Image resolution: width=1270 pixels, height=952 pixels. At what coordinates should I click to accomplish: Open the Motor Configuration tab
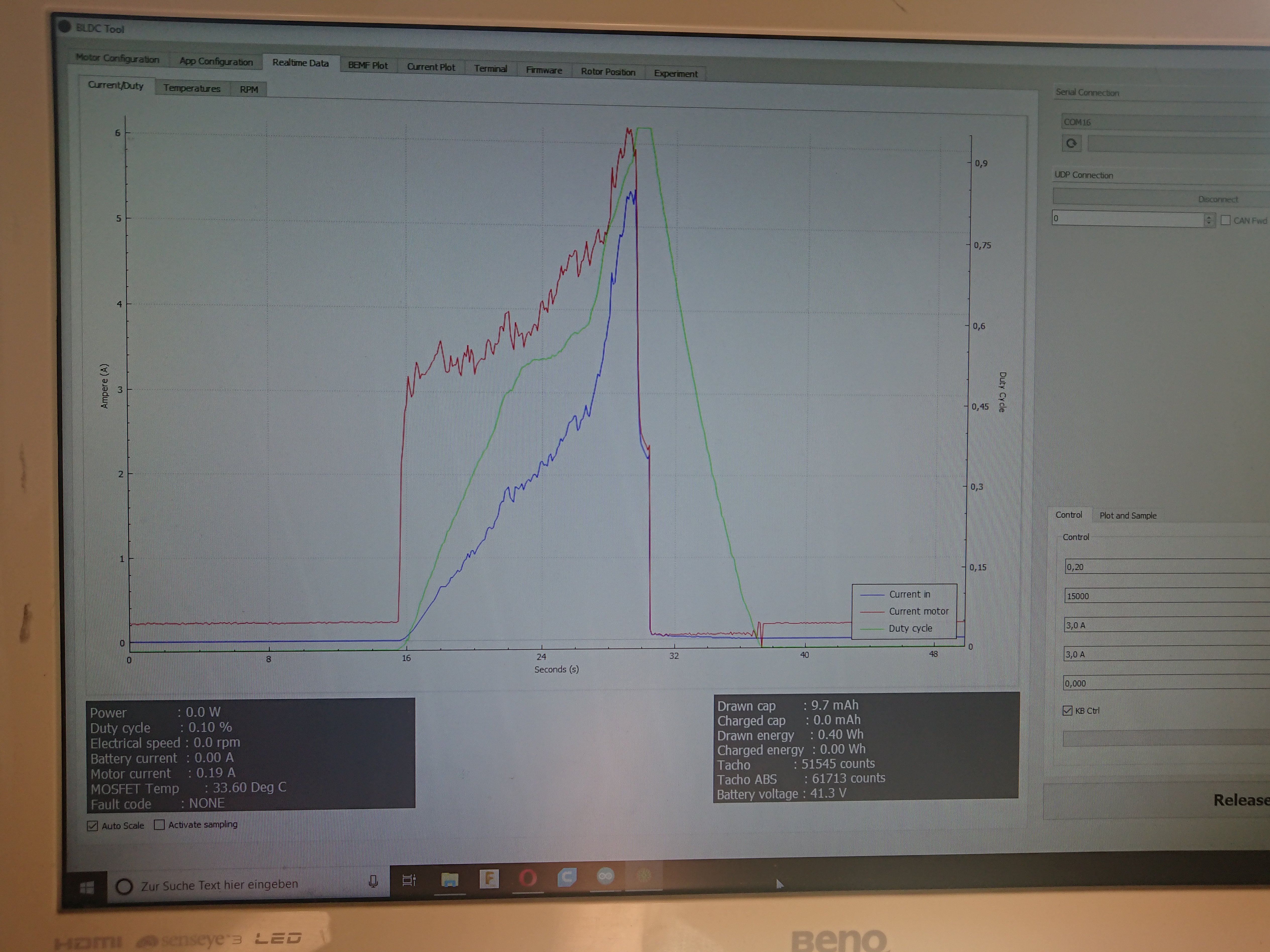(118, 58)
